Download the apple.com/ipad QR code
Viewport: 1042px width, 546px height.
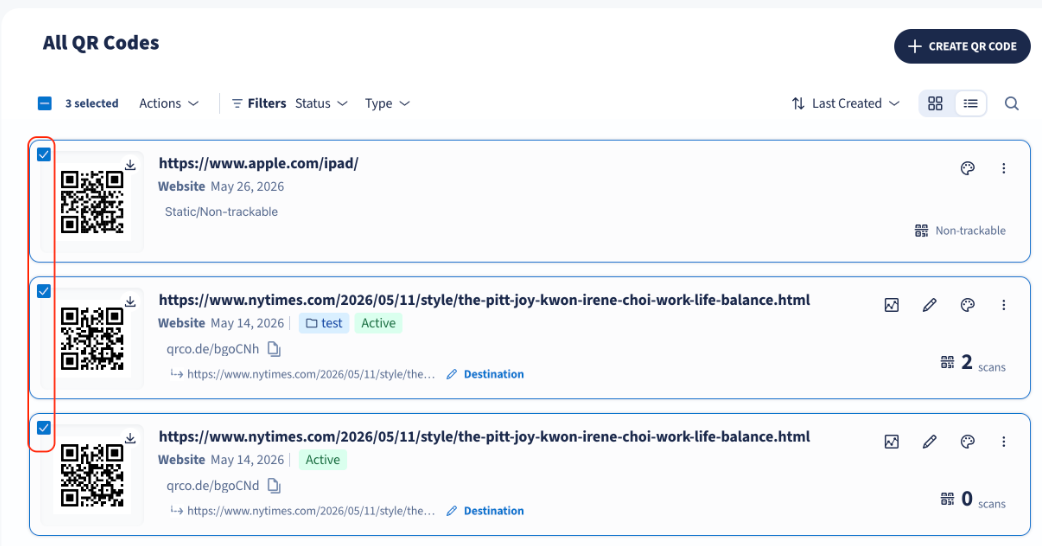[130, 165]
